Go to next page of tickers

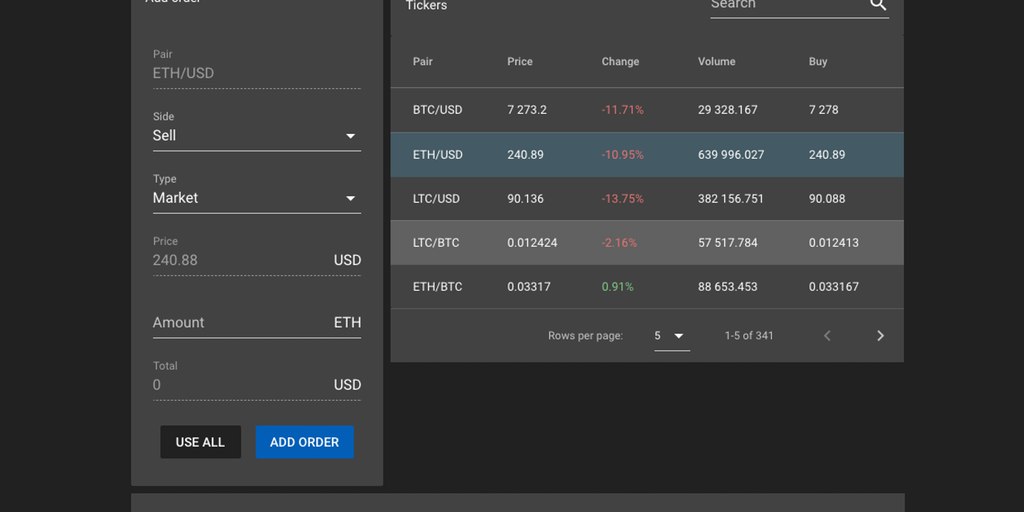880,336
